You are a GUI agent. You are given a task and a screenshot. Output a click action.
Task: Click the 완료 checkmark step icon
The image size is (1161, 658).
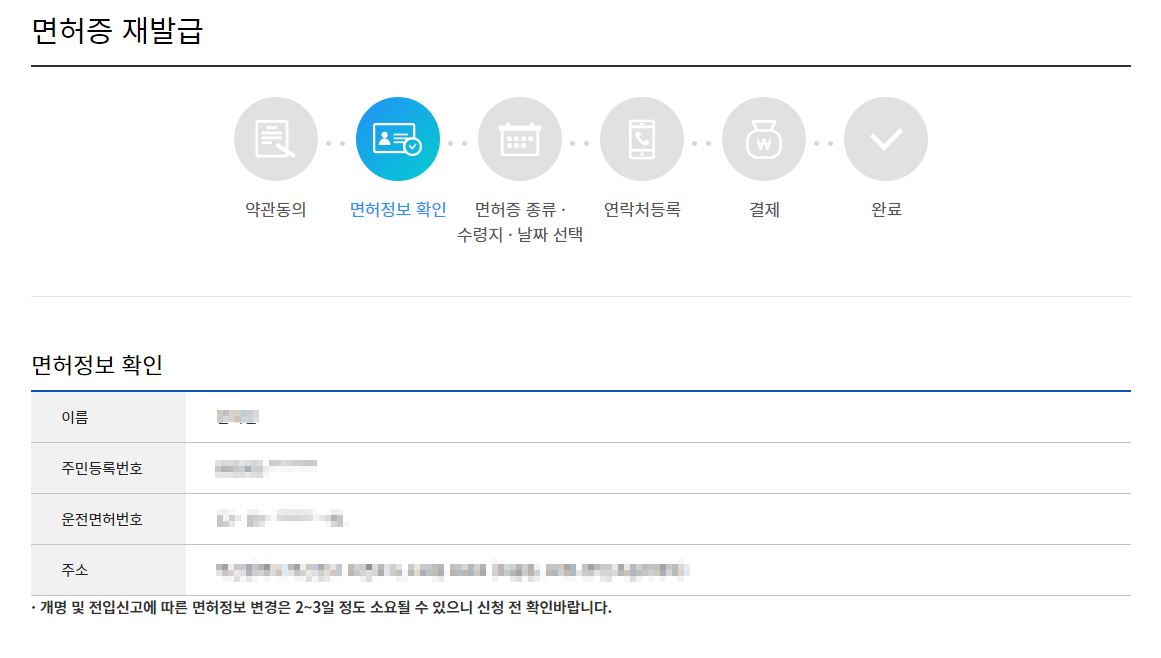pyautogui.click(x=886, y=139)
